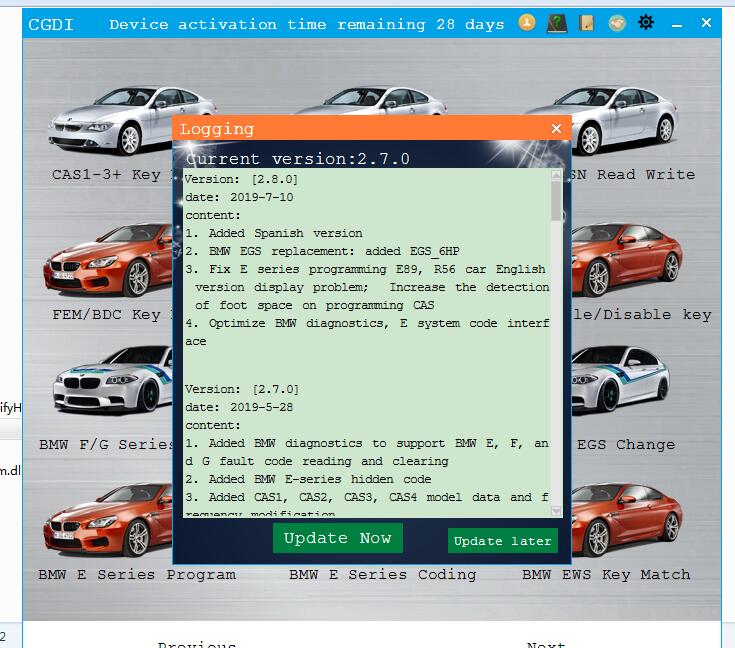Viewport: 735px width, 648px height.
Task: Click the handshake icon in title bar
Action: point(617,22)
